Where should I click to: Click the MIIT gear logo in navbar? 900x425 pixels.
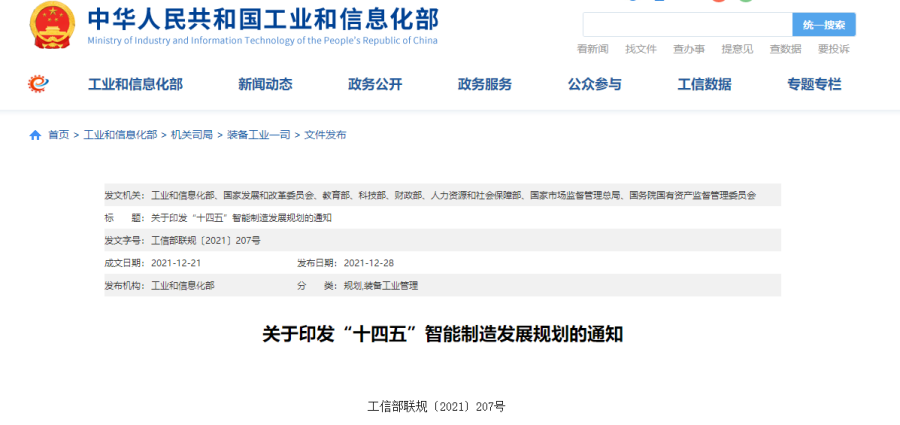click(37, 84)
